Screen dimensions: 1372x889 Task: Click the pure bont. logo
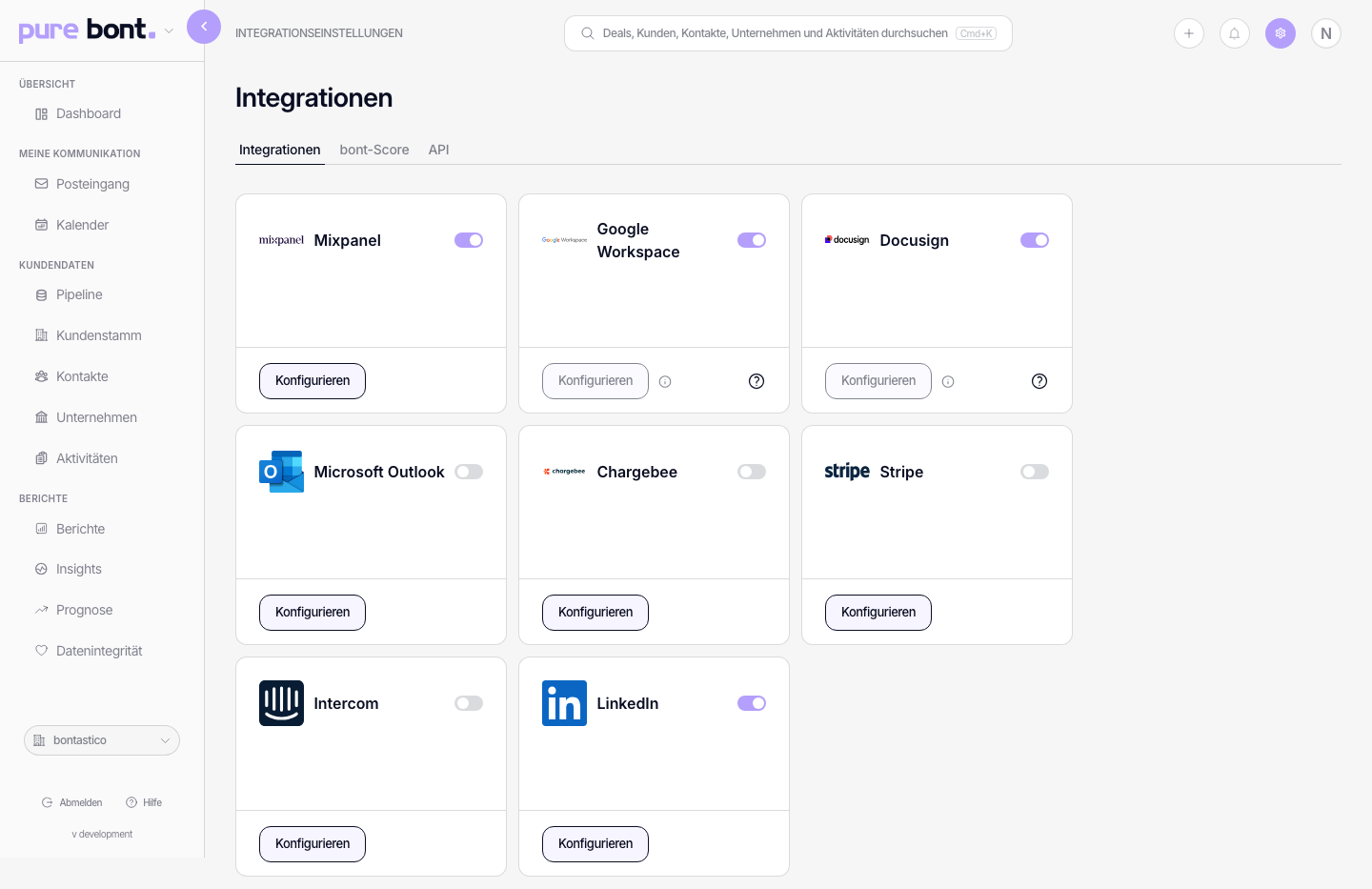(87, 30)
